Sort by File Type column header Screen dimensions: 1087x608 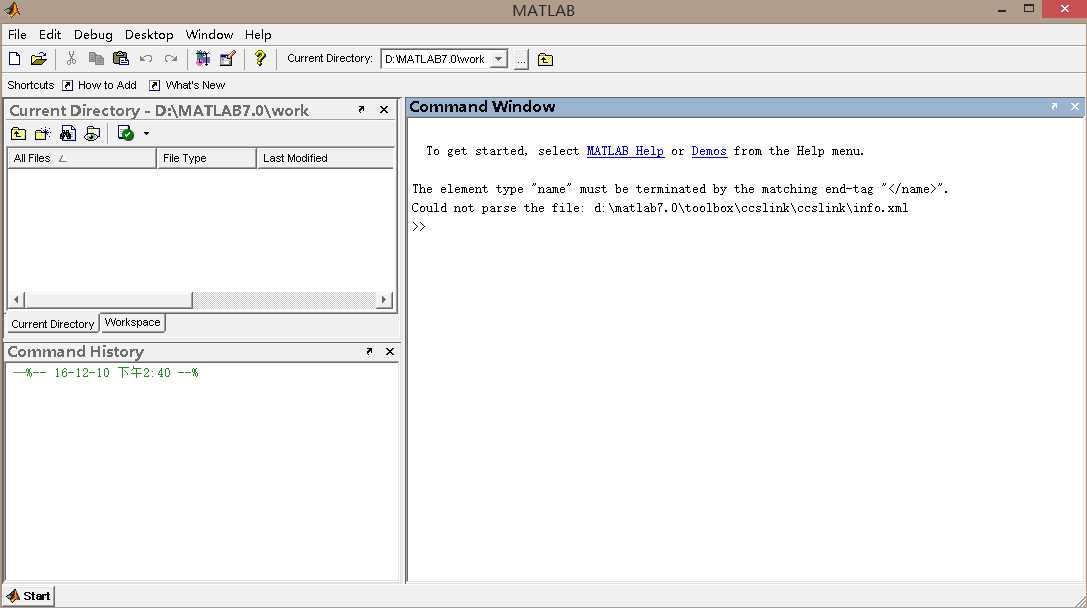207,158
